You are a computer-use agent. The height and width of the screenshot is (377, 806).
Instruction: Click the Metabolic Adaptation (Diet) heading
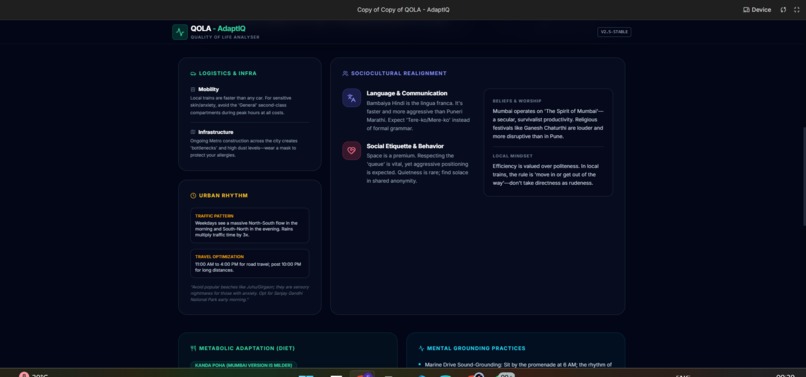click(247, 348)
